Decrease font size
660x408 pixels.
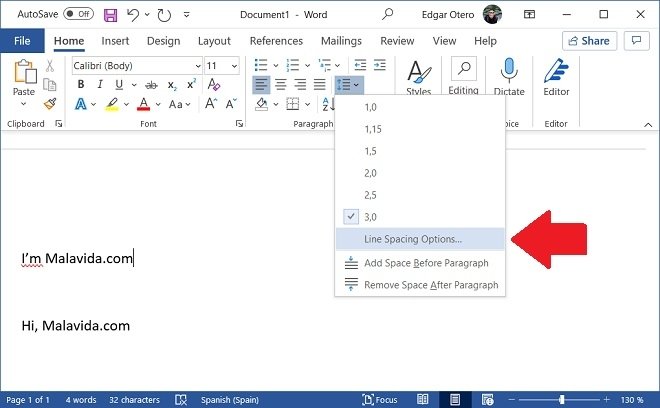pos(231,104)
